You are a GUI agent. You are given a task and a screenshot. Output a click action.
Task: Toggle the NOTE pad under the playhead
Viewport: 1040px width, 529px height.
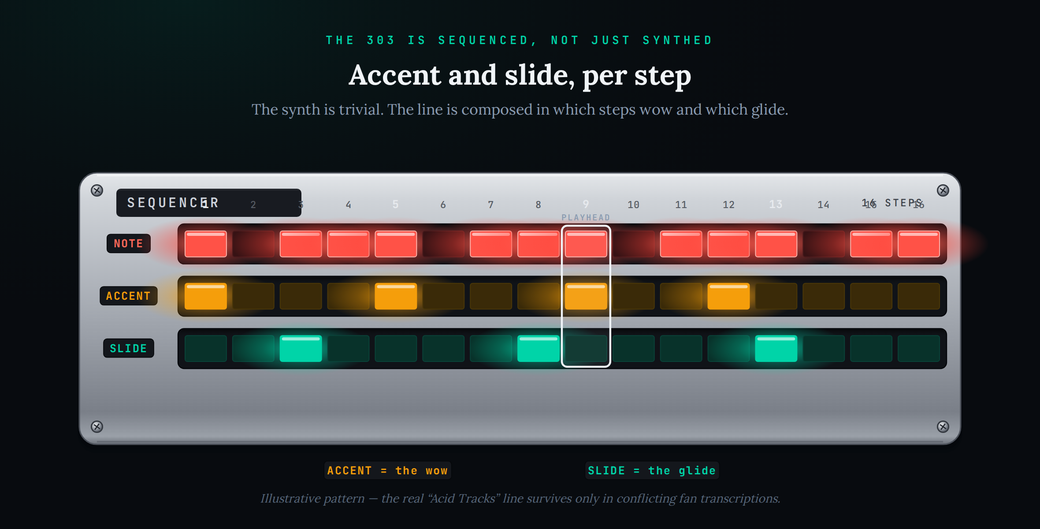[x=586, y=244]
